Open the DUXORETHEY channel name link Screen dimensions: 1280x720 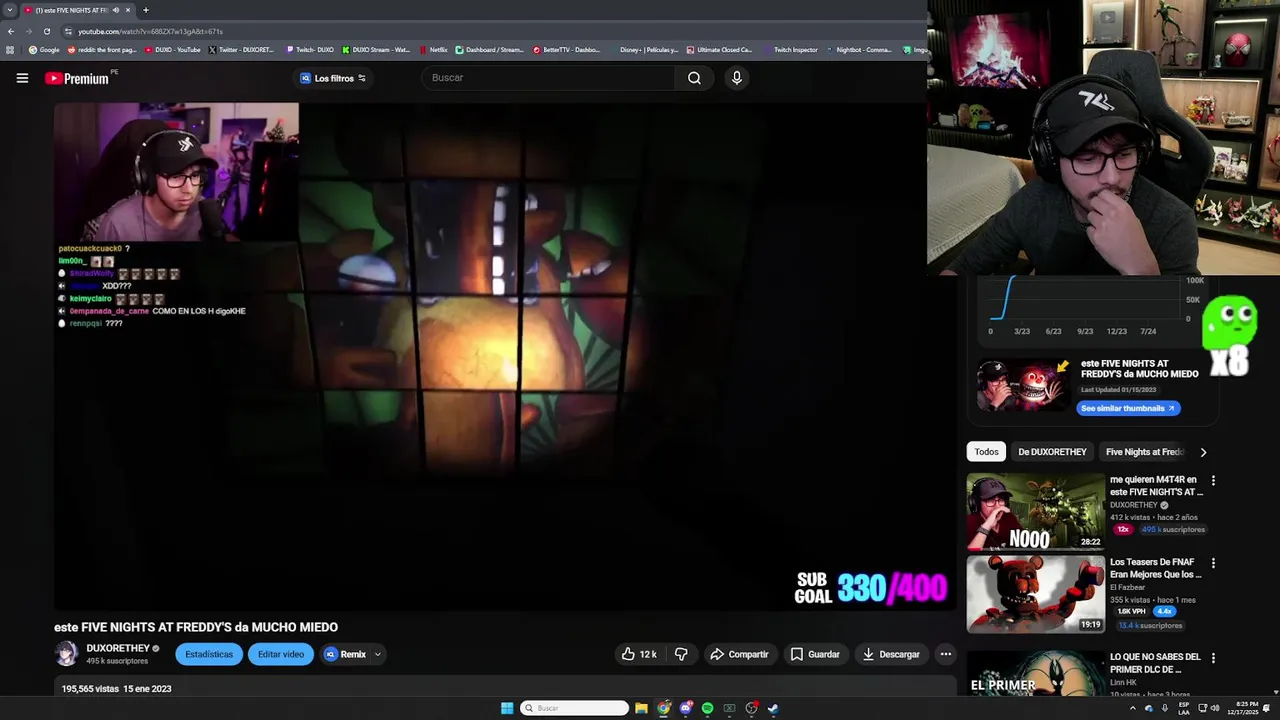pos(118,648)
